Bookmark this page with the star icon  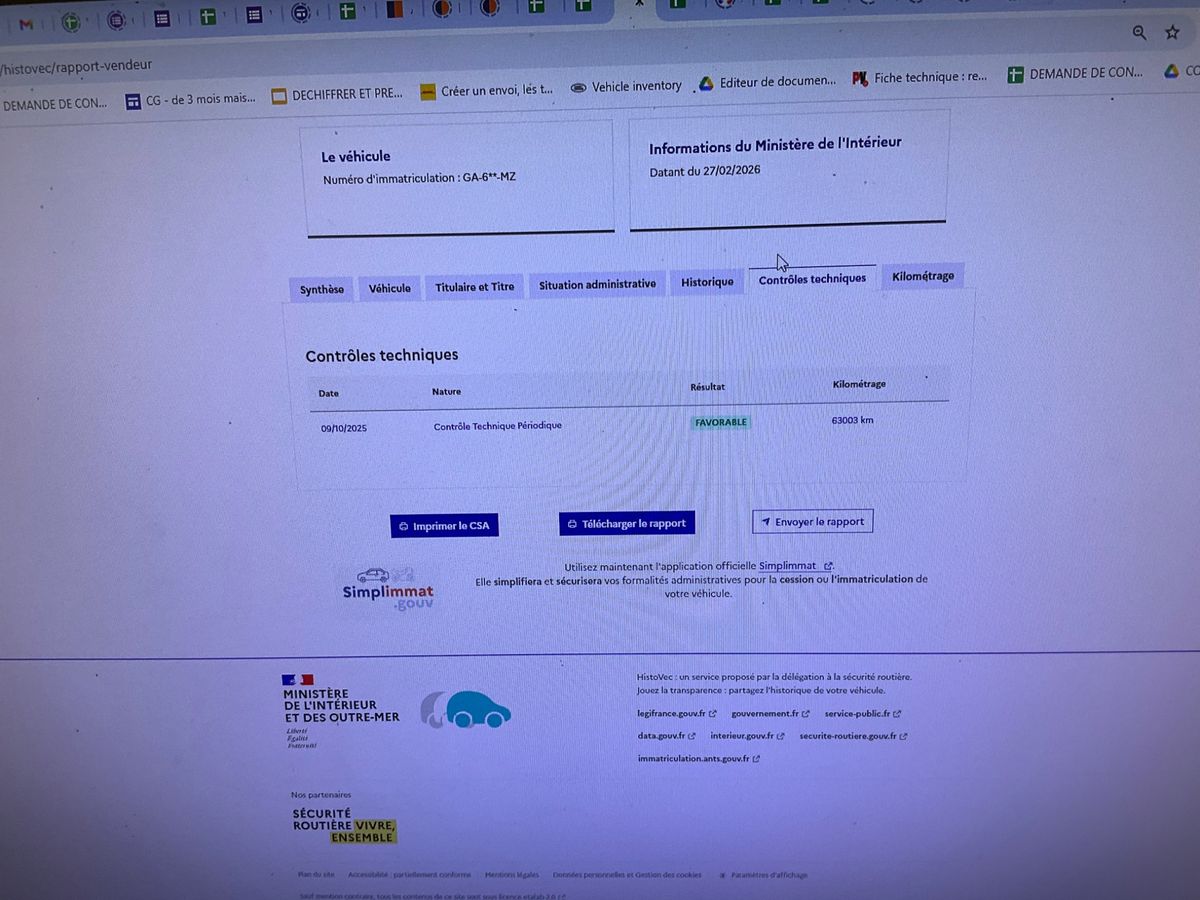point(1172,33)
